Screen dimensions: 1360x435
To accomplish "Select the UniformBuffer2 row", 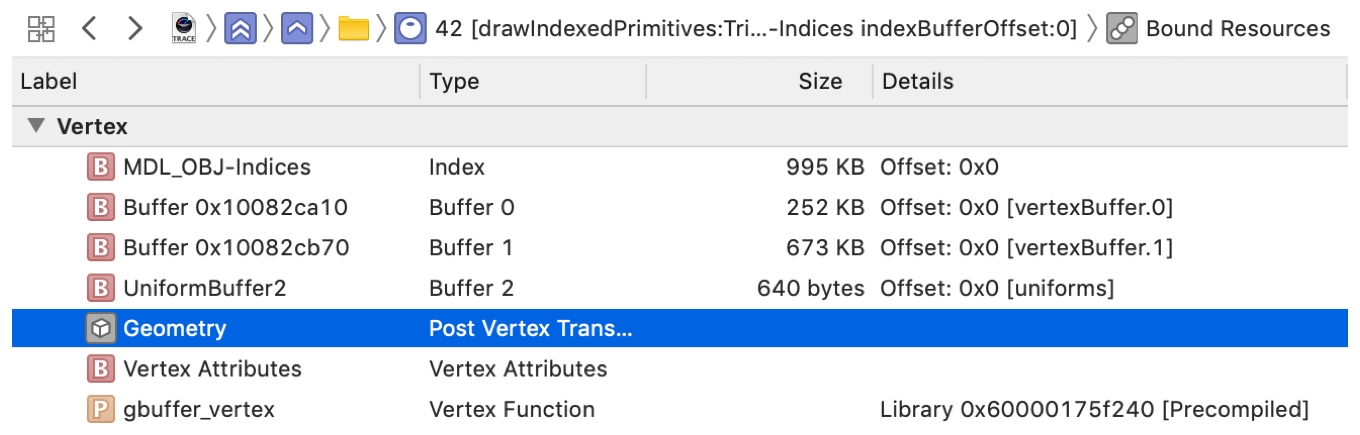I will (680, 288).
